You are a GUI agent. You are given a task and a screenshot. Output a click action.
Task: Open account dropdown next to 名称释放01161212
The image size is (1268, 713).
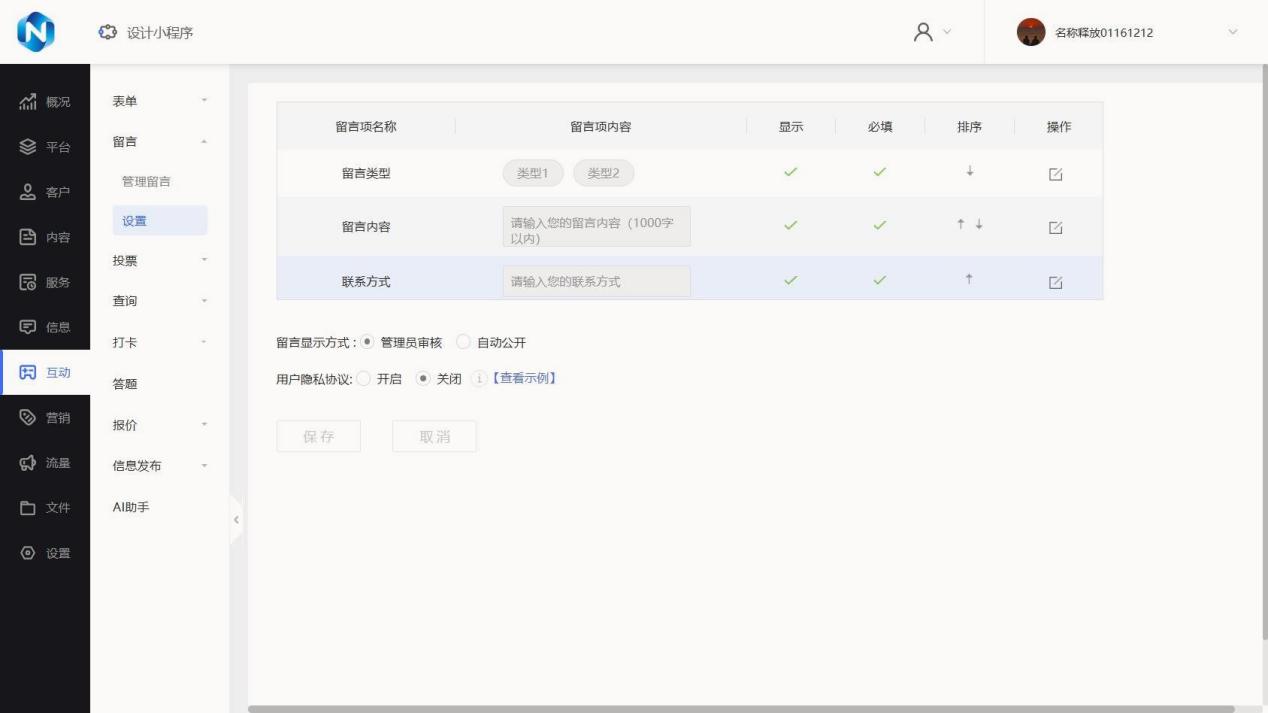(x=1231, y=32)
